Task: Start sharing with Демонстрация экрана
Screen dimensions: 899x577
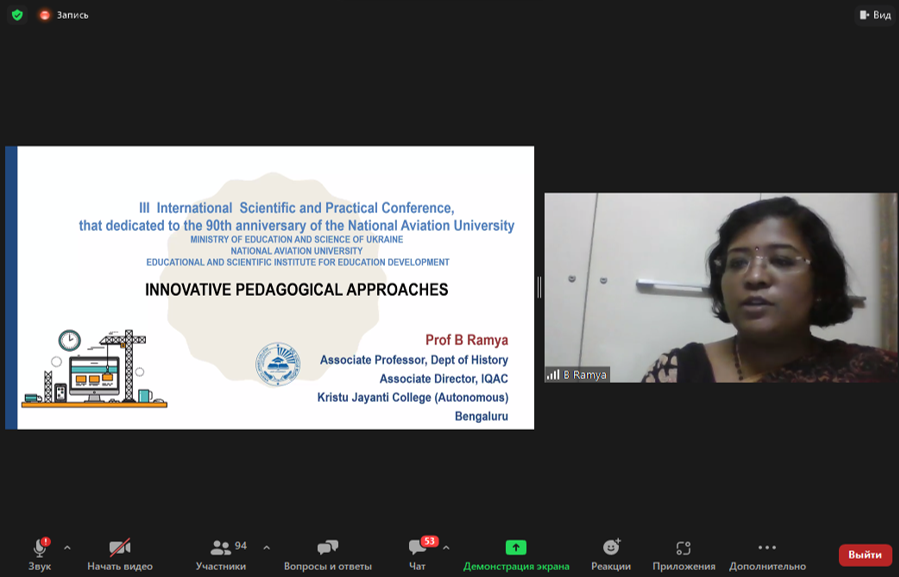Action: click(x=516, y=553)
